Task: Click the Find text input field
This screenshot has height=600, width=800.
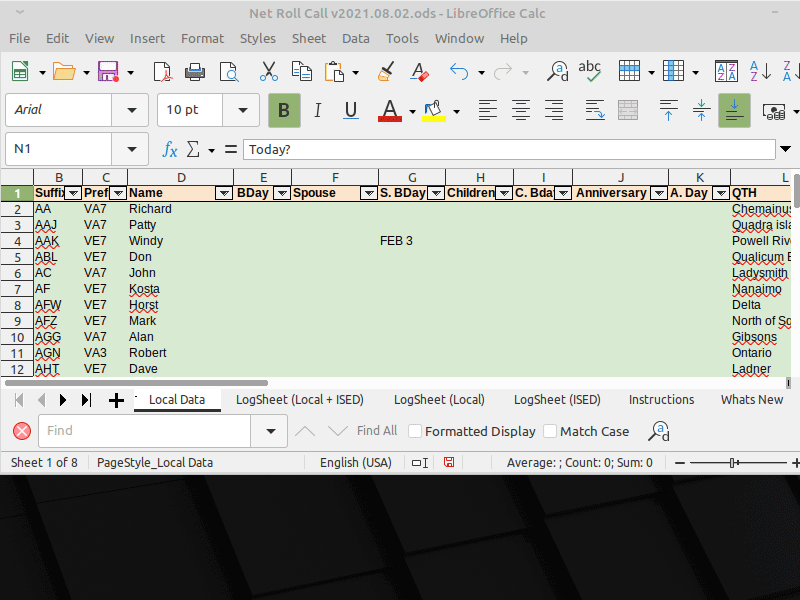Action: (x=145, y=431)
